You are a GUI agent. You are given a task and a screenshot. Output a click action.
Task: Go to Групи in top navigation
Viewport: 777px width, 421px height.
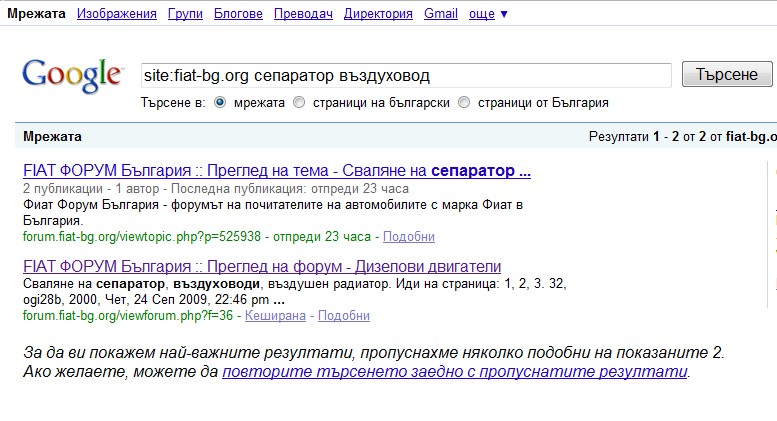point(186,14)
